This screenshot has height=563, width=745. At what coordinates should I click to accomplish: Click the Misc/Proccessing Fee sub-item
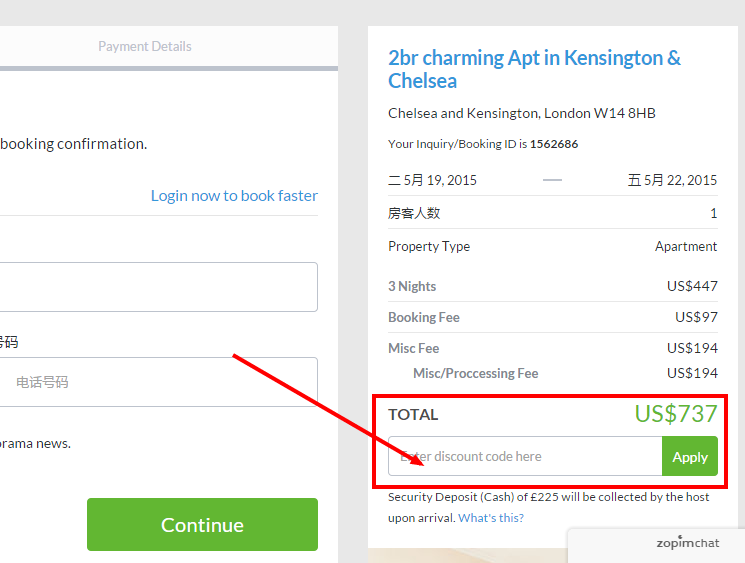(476, 373)
